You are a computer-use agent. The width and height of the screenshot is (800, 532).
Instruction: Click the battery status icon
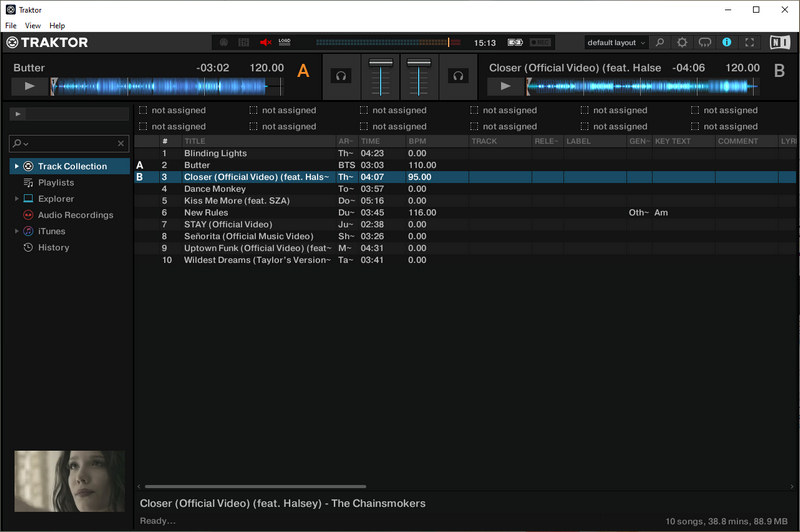(x=515, y=42)
